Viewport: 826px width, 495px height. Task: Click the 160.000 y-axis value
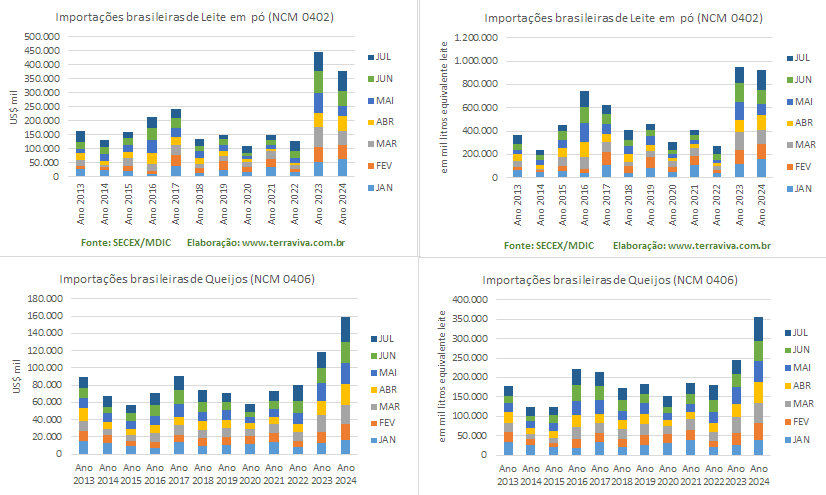(45, 316)
